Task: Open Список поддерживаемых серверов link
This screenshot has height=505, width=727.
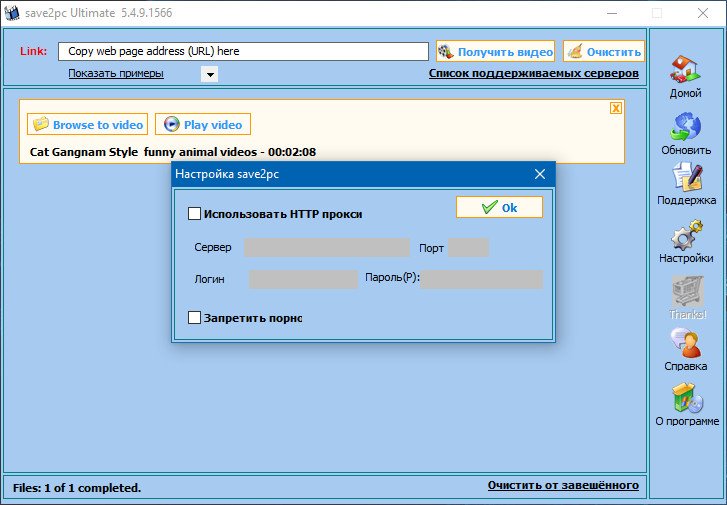Action: 534,73
